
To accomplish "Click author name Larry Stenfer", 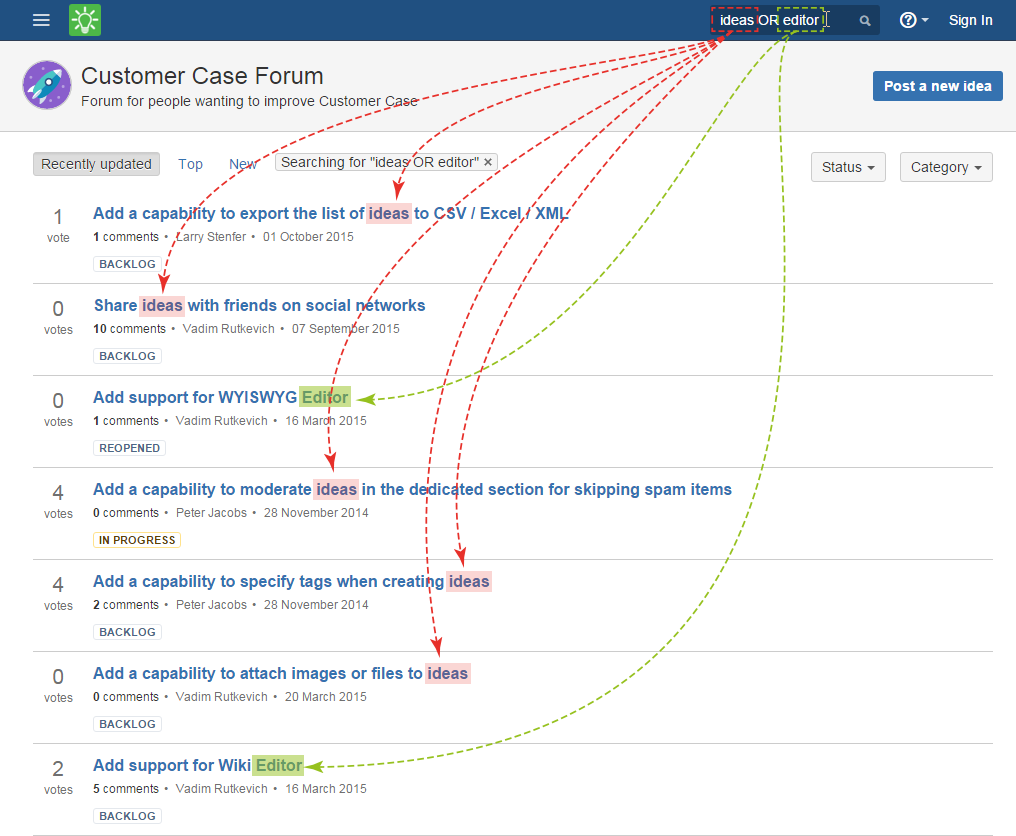I will (x=211, y=237).
